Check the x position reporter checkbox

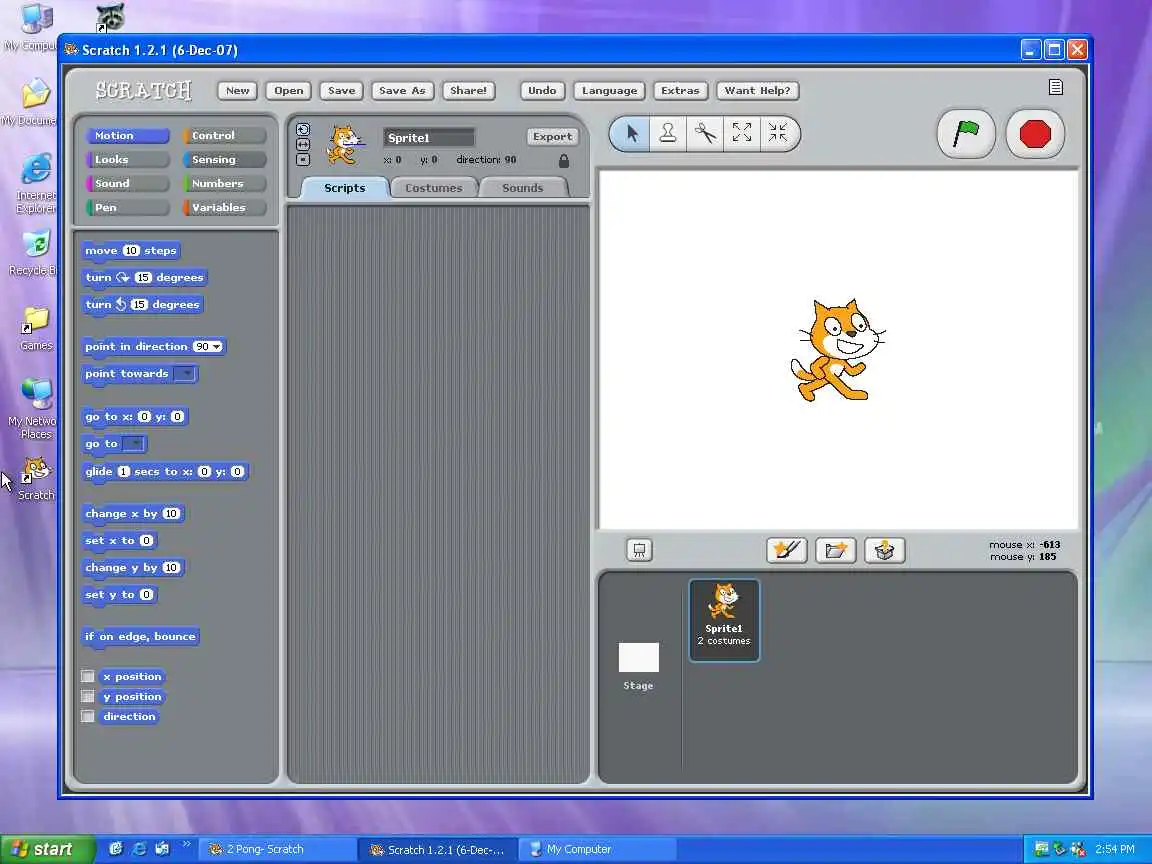tap(88, 676)
